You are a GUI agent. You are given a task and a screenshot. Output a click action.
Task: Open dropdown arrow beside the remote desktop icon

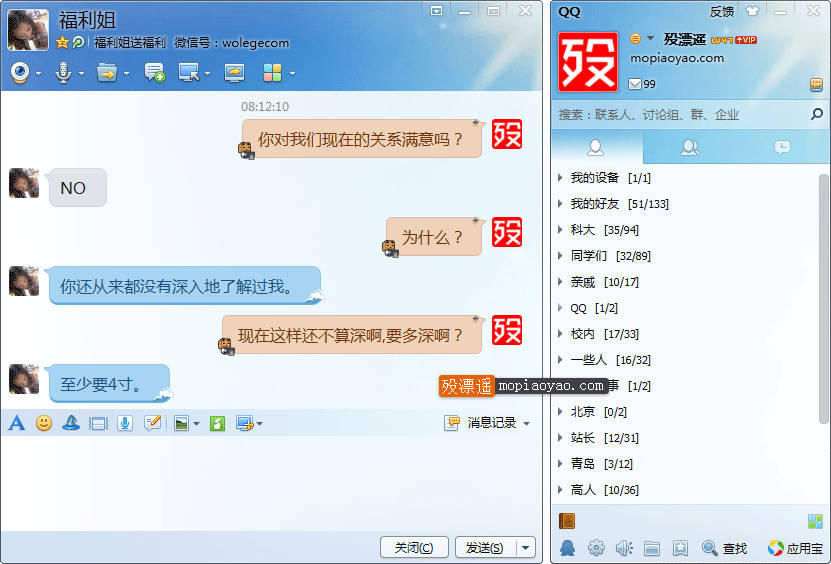207,74
